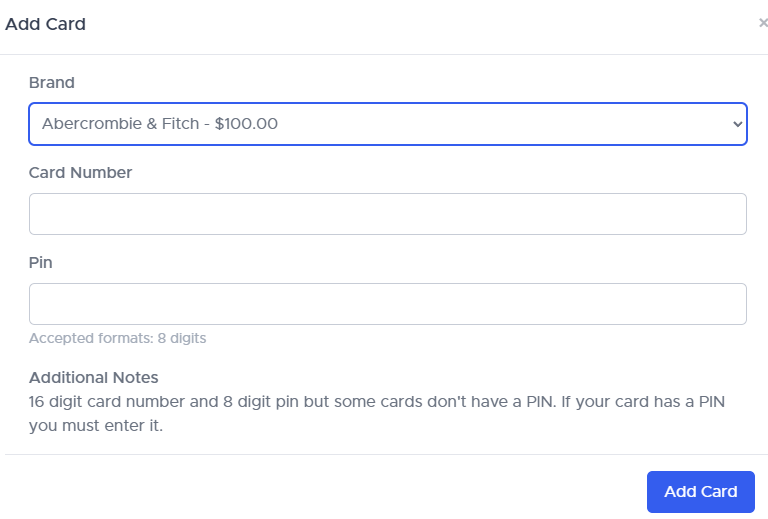Click the notes line ending with enter it
The image size is (768, 519).
point(95,426)
